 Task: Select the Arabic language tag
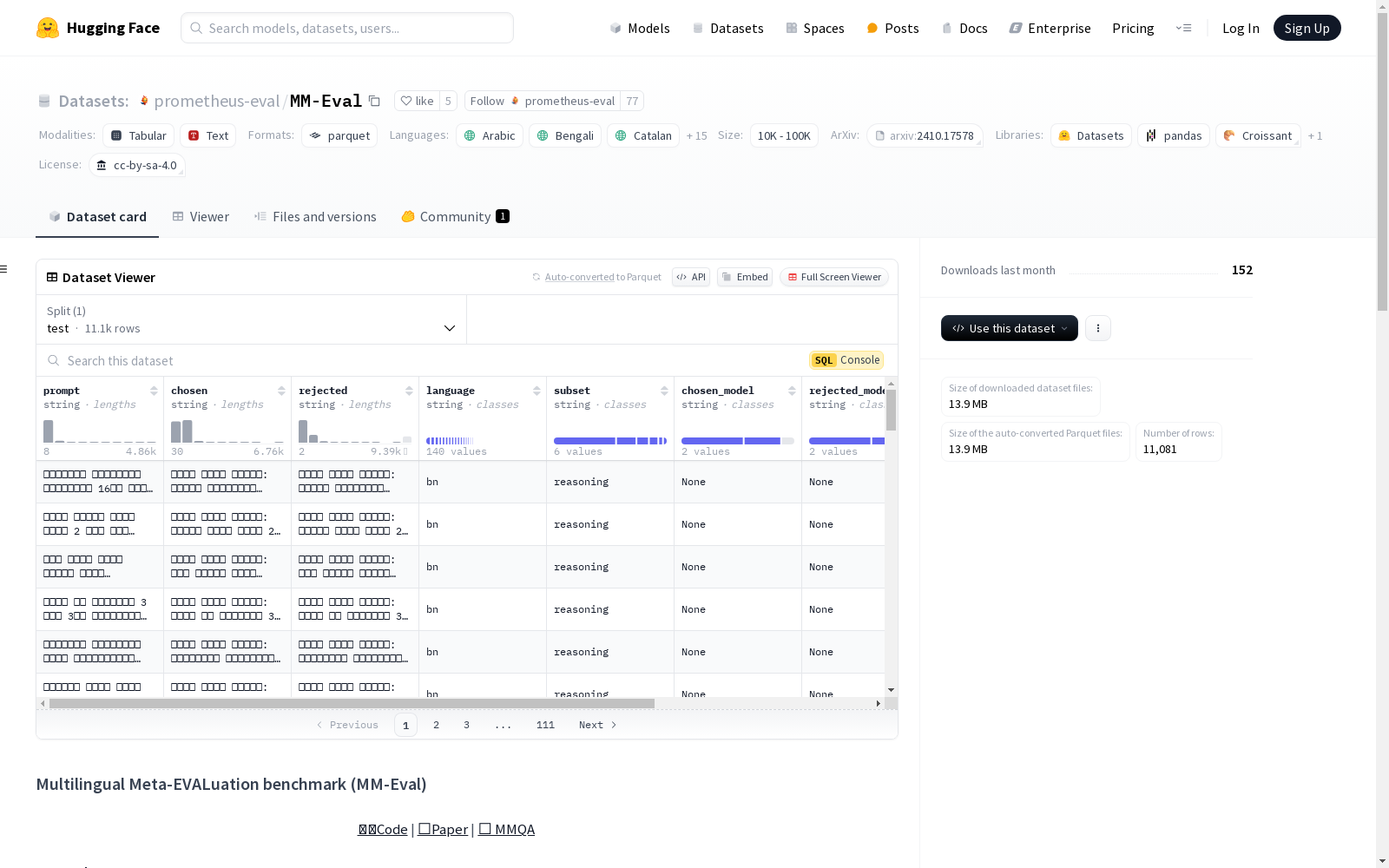point(490,135)
